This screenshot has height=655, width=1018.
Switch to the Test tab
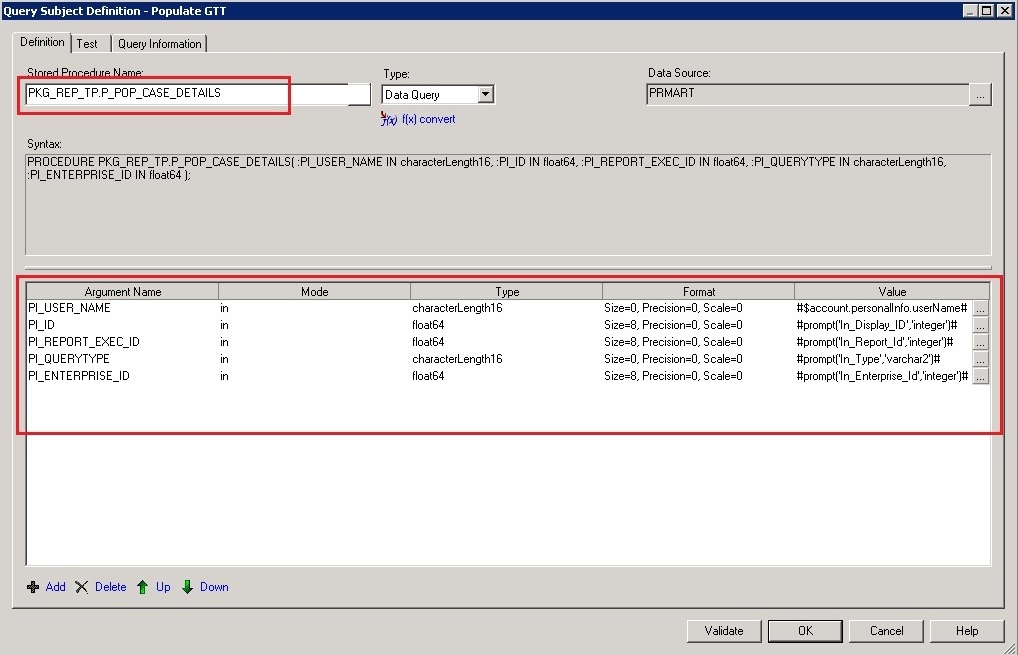pyautogui.click(x=87, y=43)
